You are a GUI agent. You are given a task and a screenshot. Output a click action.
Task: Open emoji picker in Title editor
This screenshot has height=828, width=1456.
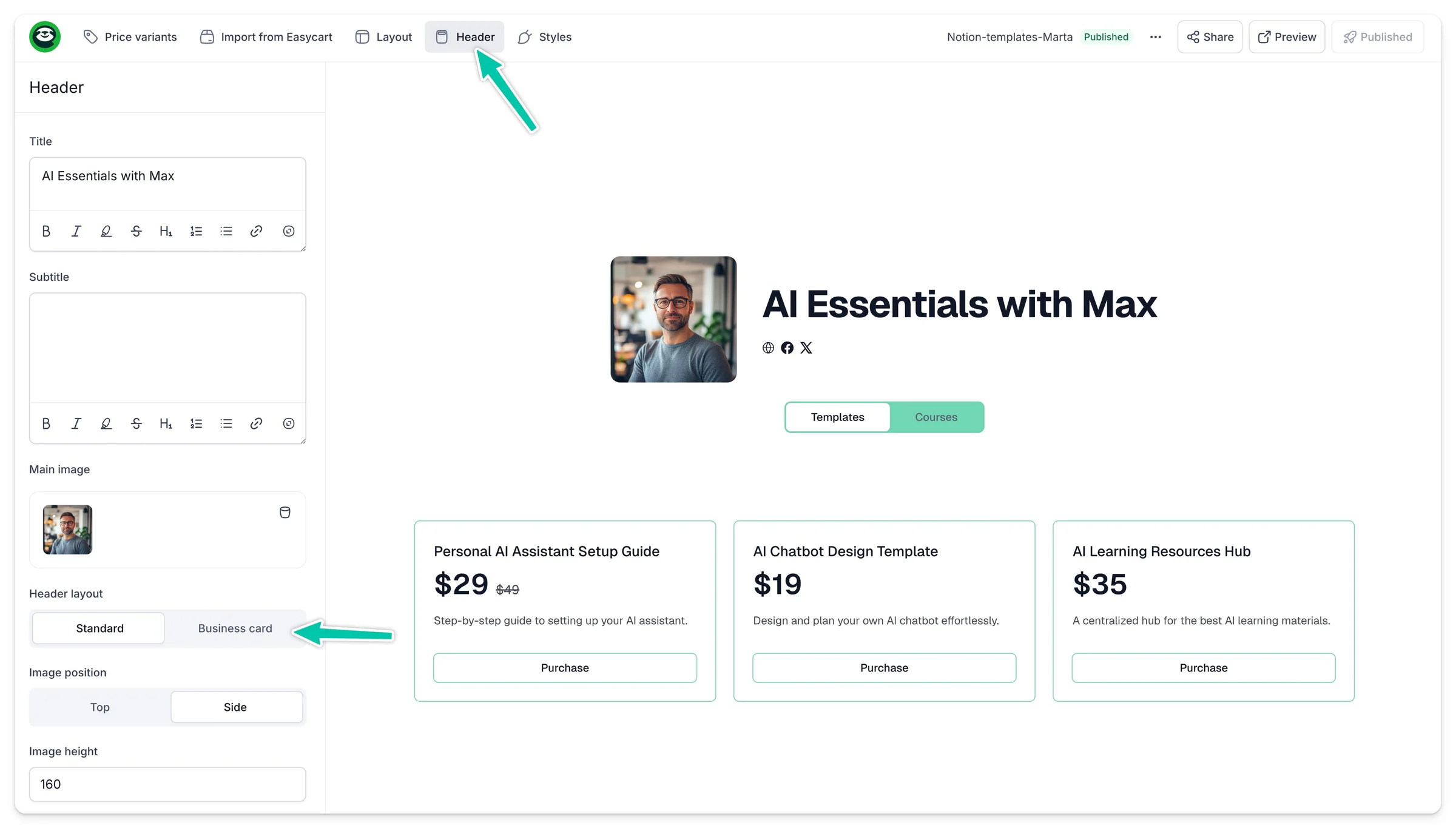coord(289,231)
